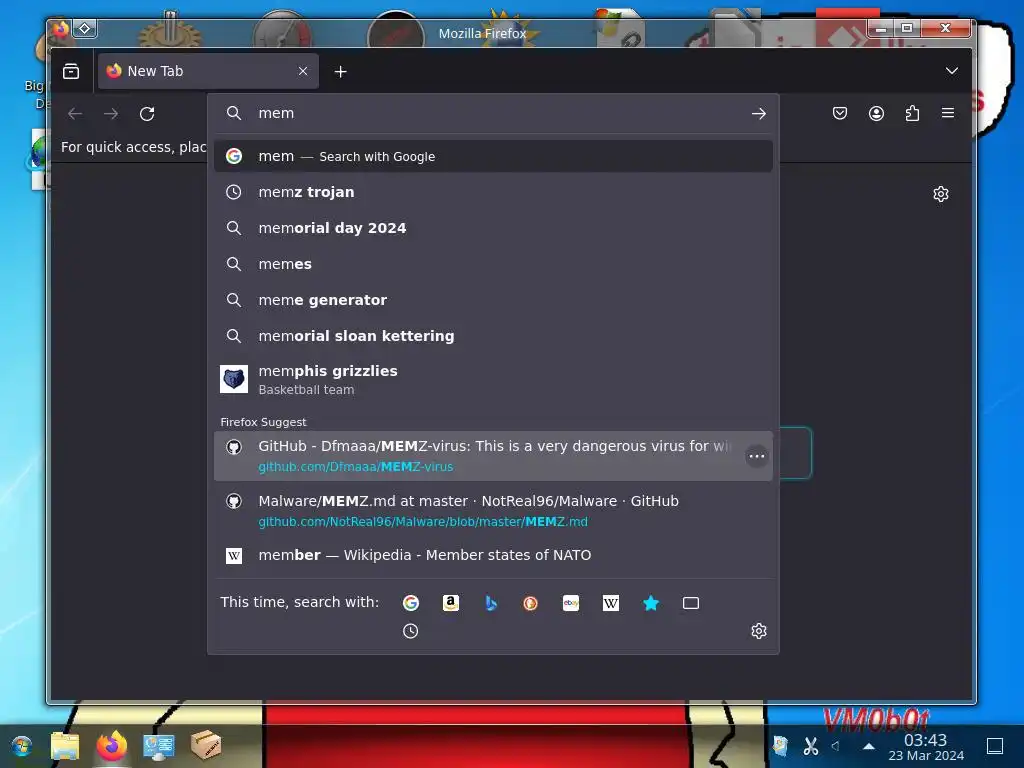1024x768 pixels.
Task: Click the new-tab search box behind the dropdown
Action: pos(795,453)
